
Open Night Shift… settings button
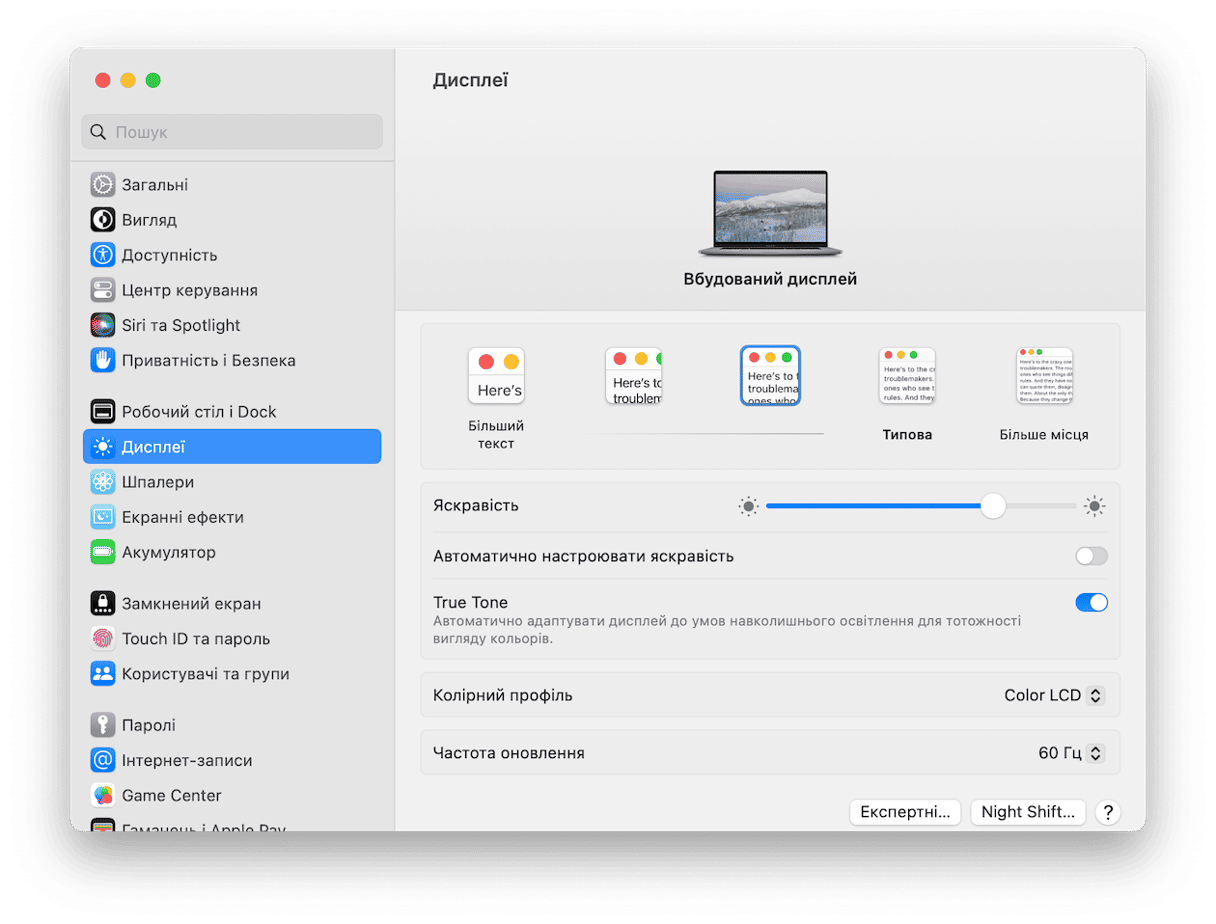(x=1027, y=812)
